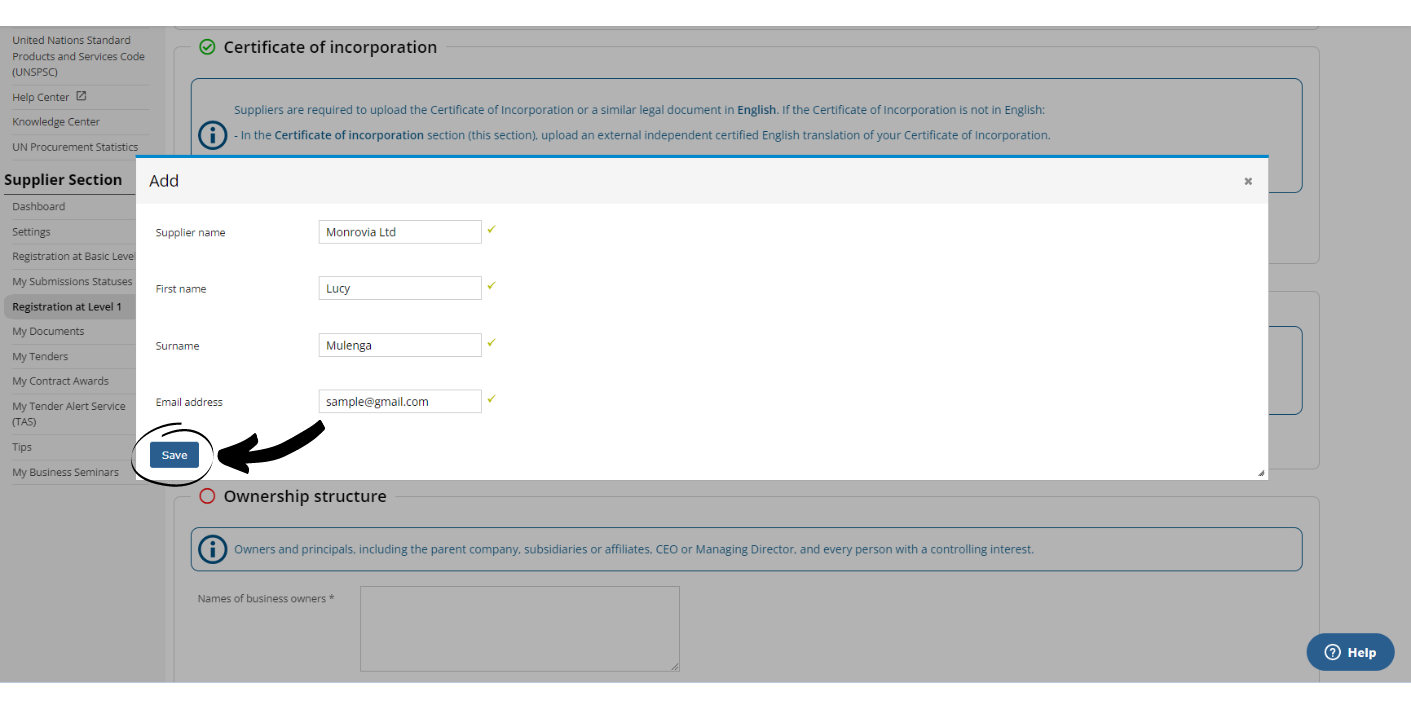The width and height of the screenshot is (1411, 709).
Task: Click the green check icon beside Certificate of incorporation
Action: (x=207, y=47)
